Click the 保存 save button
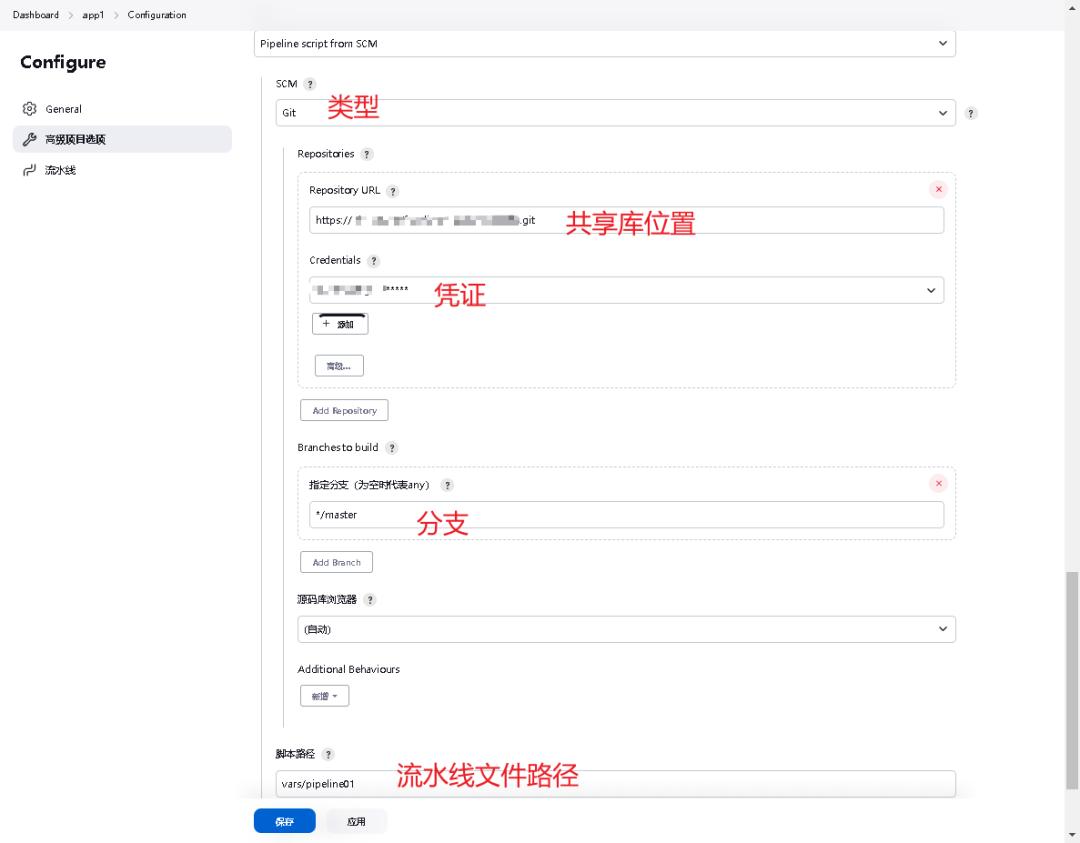This screenshot has width=1080, height=843. pos(284,821)
